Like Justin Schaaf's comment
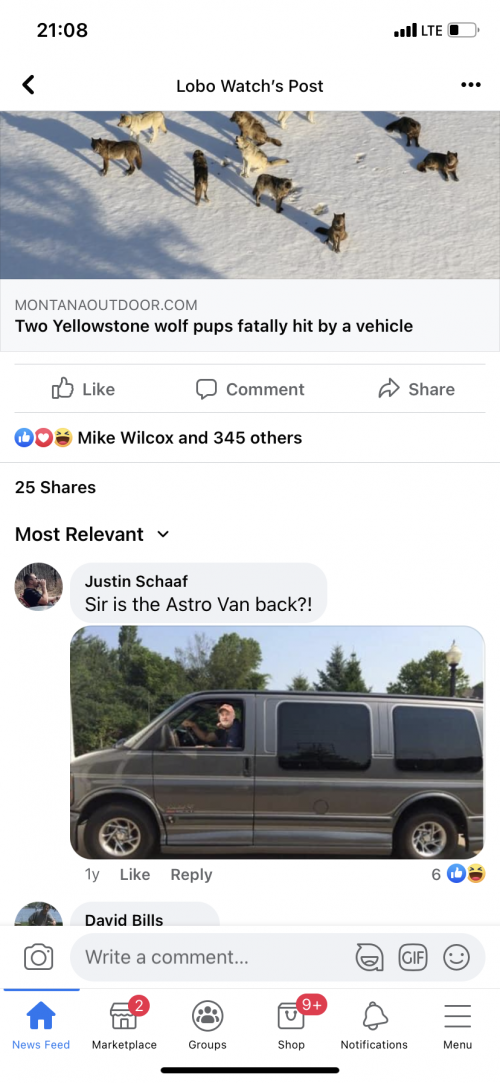The height and width of the screenshot is (1083, 500). coord(135,874)
